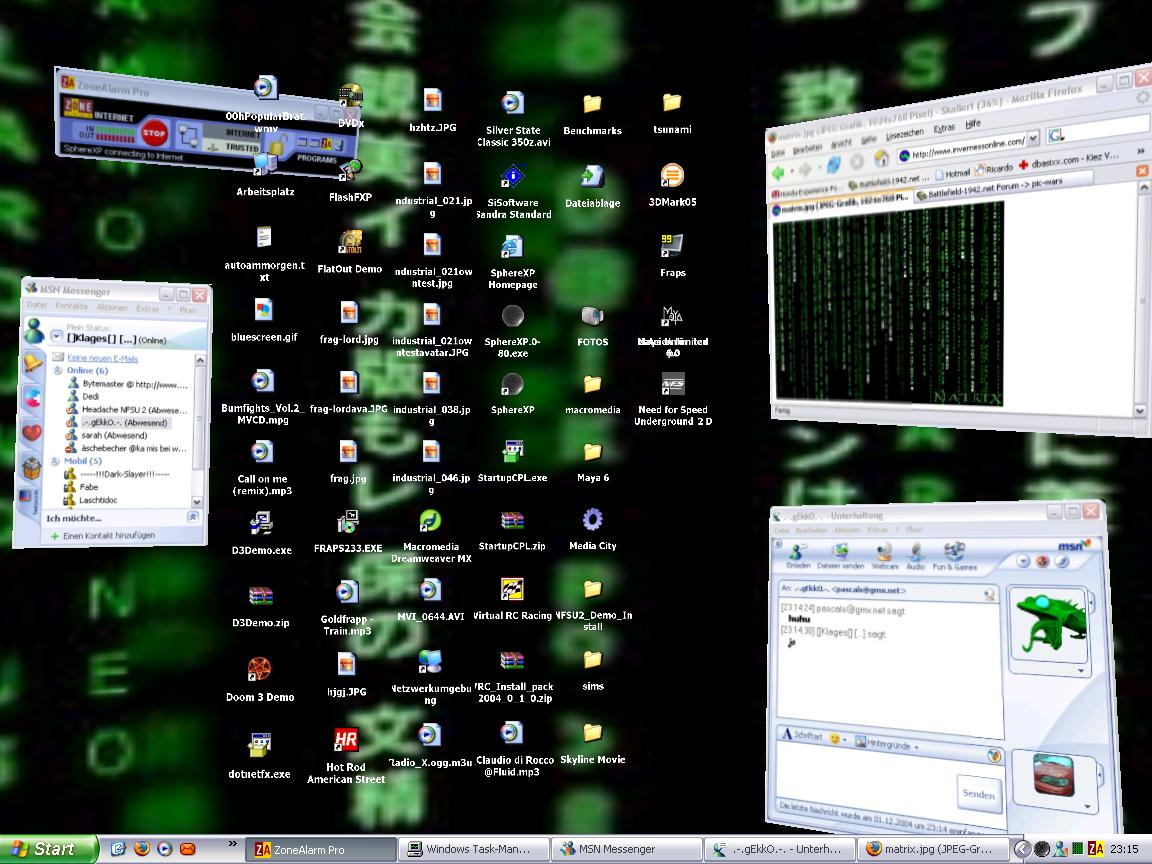Open the Kontakte menu in MSN Messenger

click(71, 306)
